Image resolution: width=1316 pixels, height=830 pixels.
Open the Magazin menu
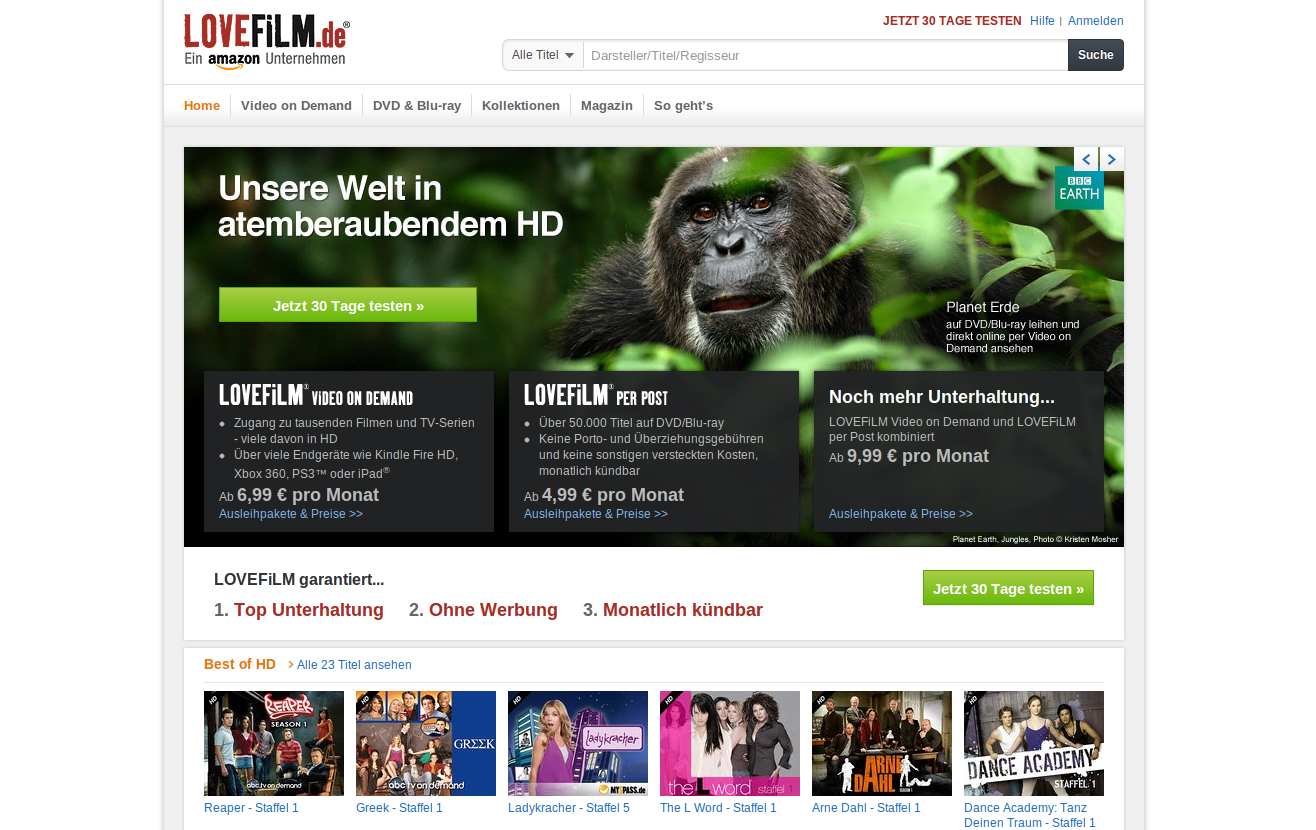click(x=607, y=105)
